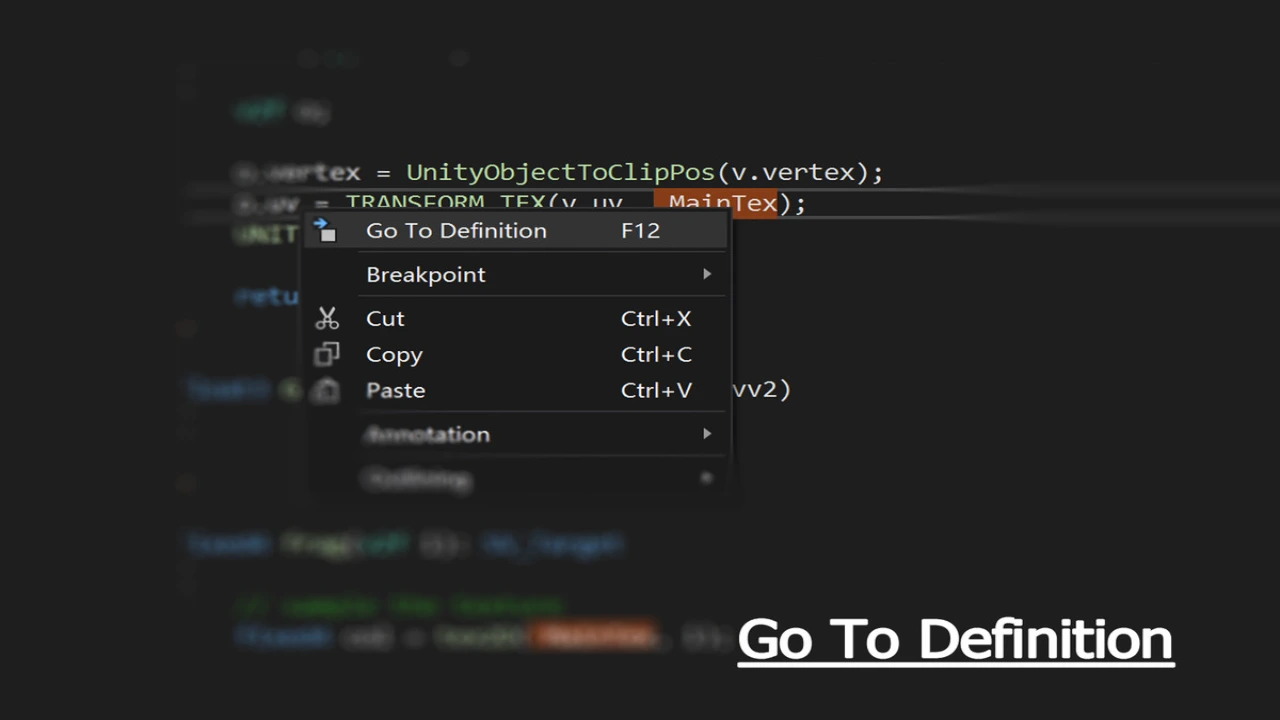
Task: Click the scissors icon beside Cut
Action: tap(327, 319)
